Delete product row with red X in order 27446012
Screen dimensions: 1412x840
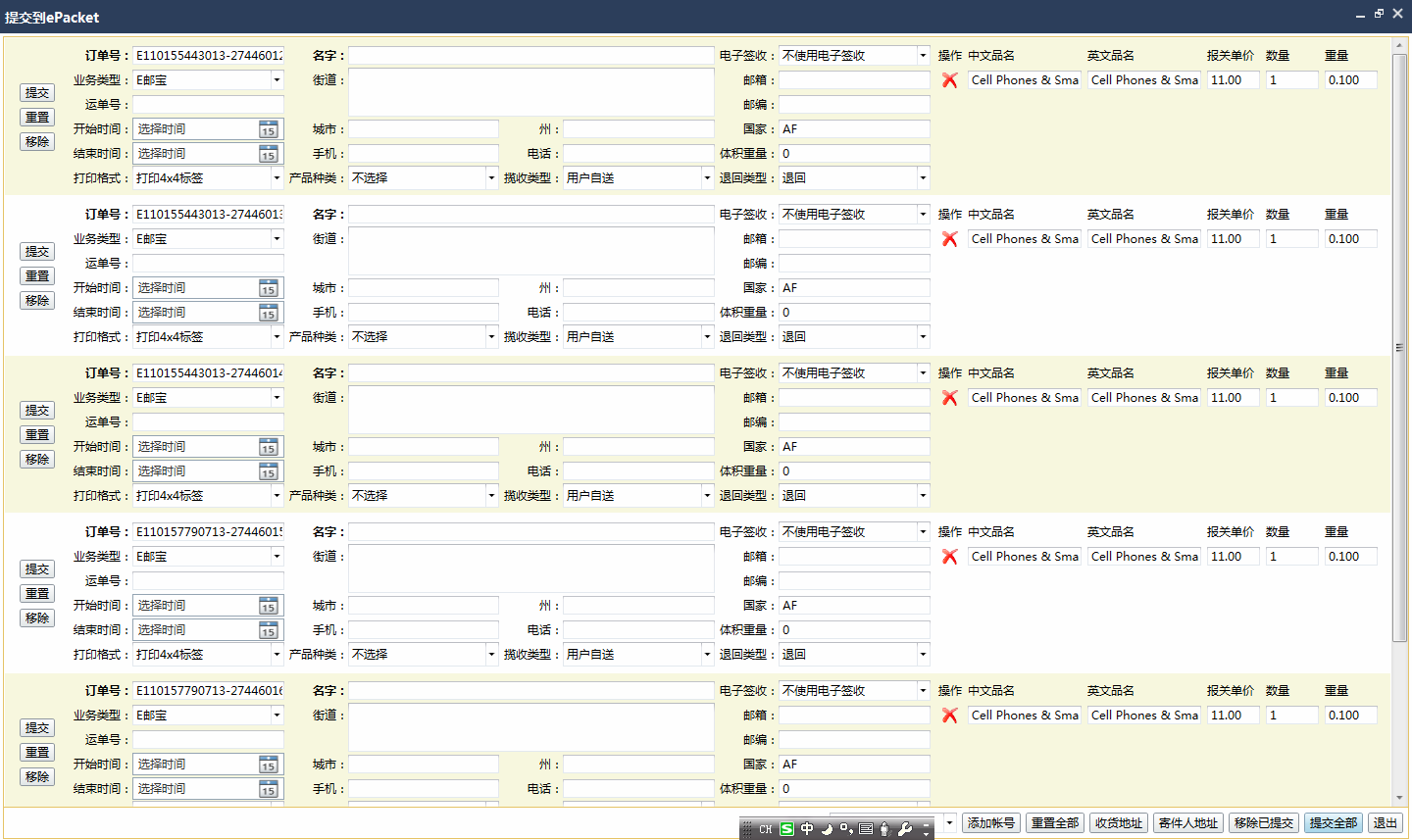tap(949, 80)
